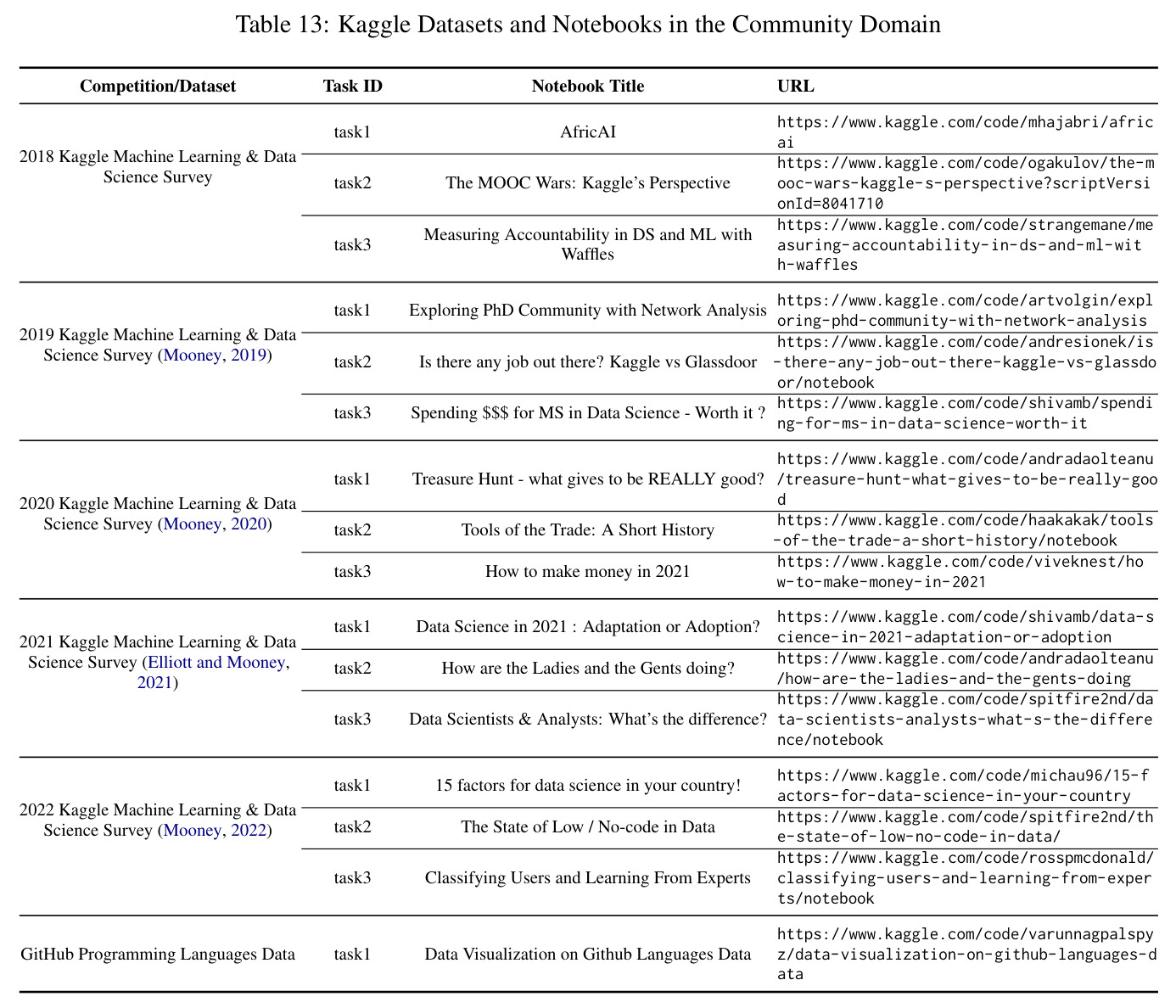Click task2 cell in Ladies and Gents row
The image size is (1176, 1008).
coord(353,669)
